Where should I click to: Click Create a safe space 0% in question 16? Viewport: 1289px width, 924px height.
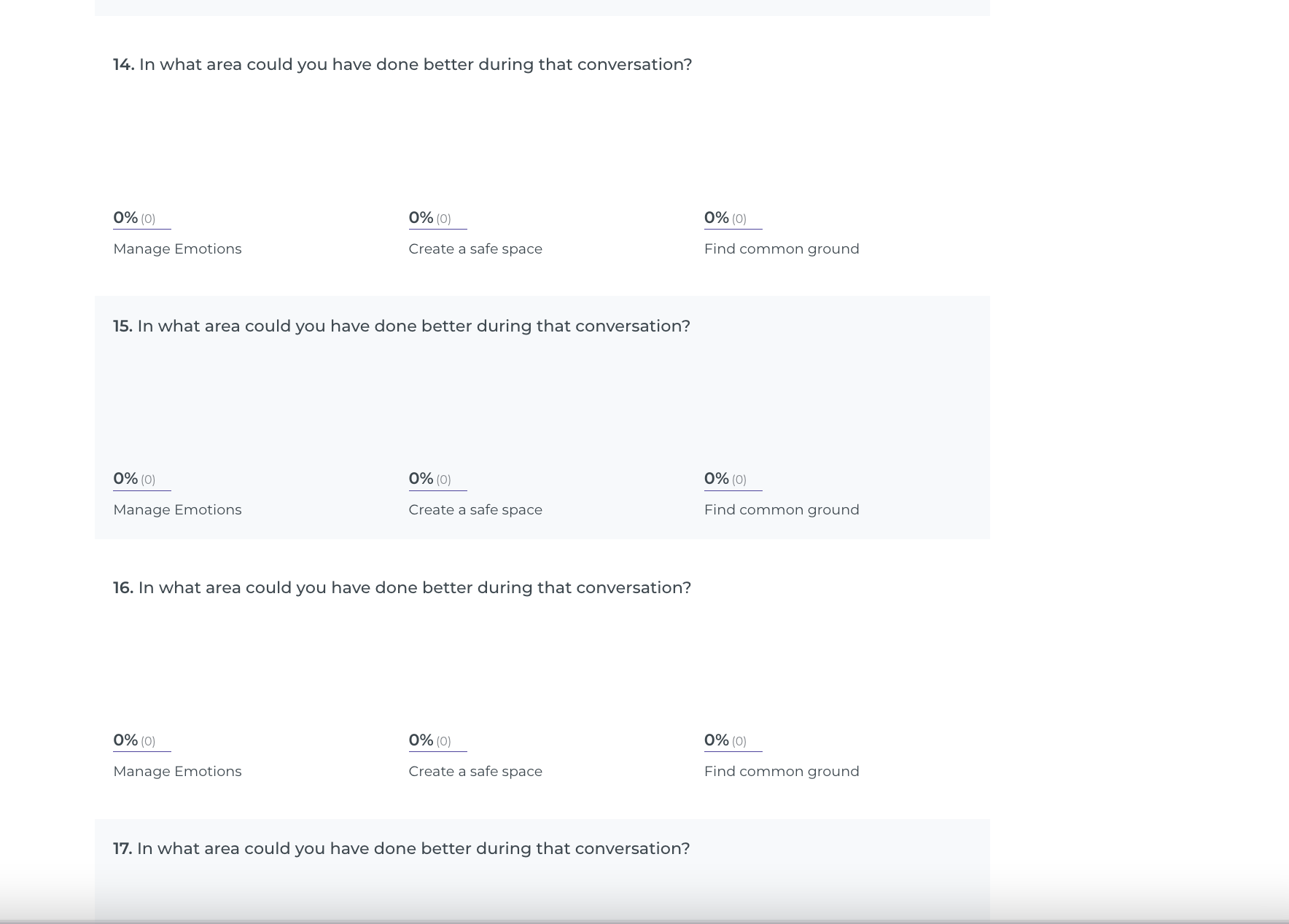pos(421,740)
